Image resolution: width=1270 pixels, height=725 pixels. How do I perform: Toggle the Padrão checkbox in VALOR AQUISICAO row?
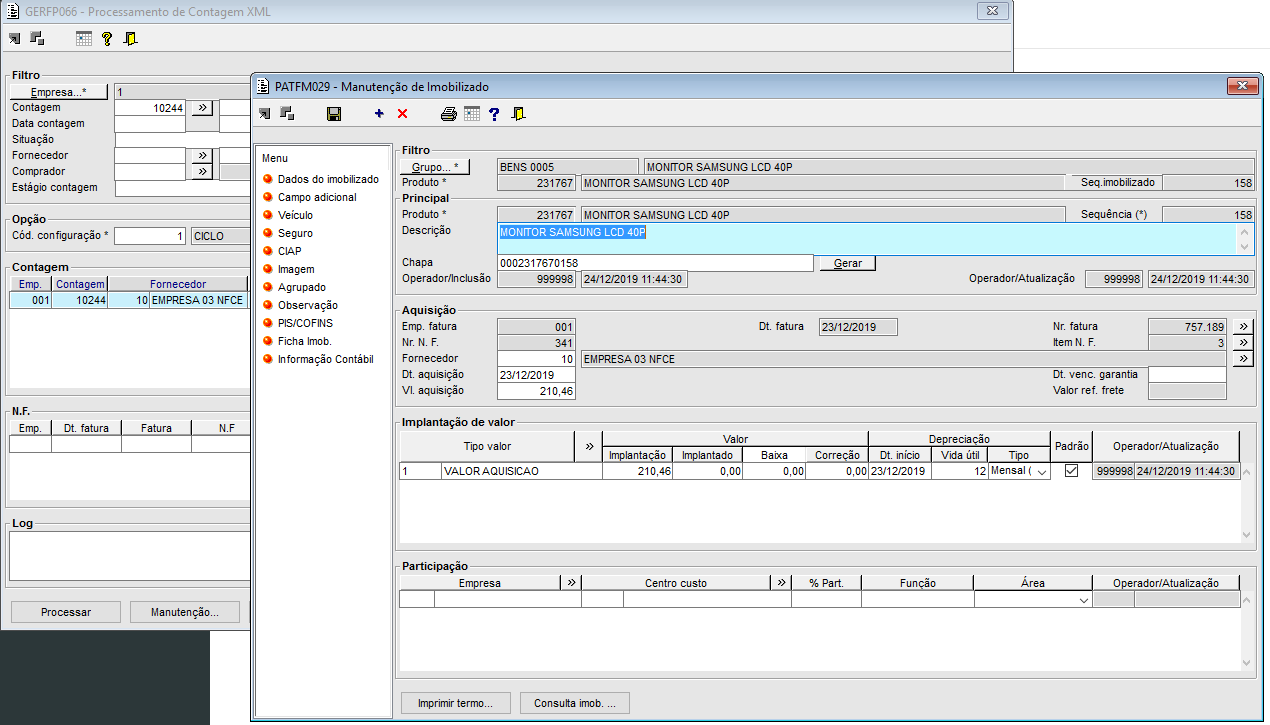(1071, 471)
